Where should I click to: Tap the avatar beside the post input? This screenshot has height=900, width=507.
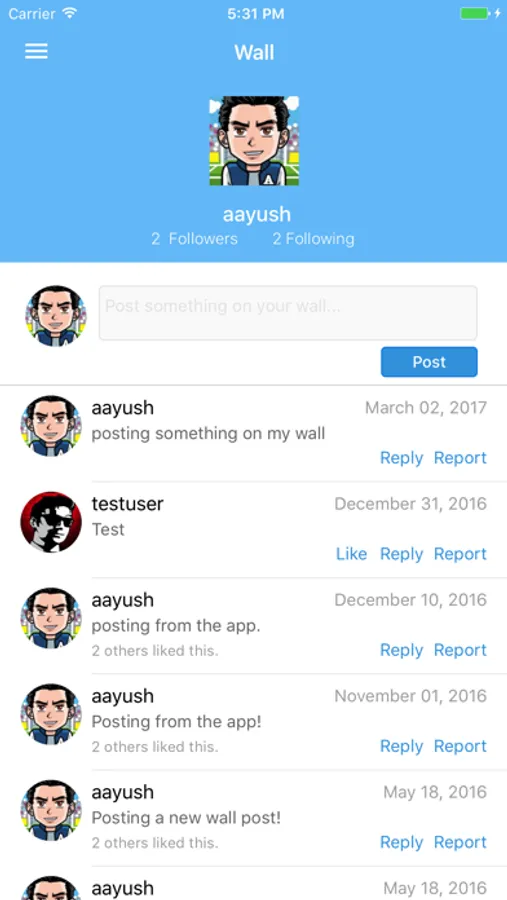pos(56,316)
